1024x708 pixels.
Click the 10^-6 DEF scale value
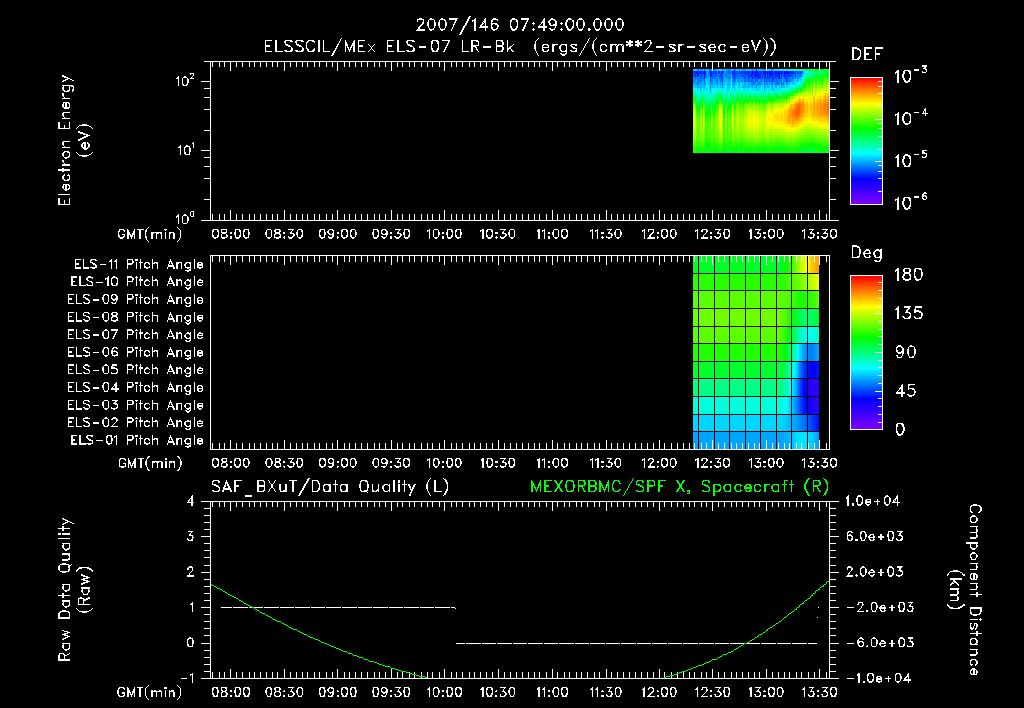pos(910,201)
